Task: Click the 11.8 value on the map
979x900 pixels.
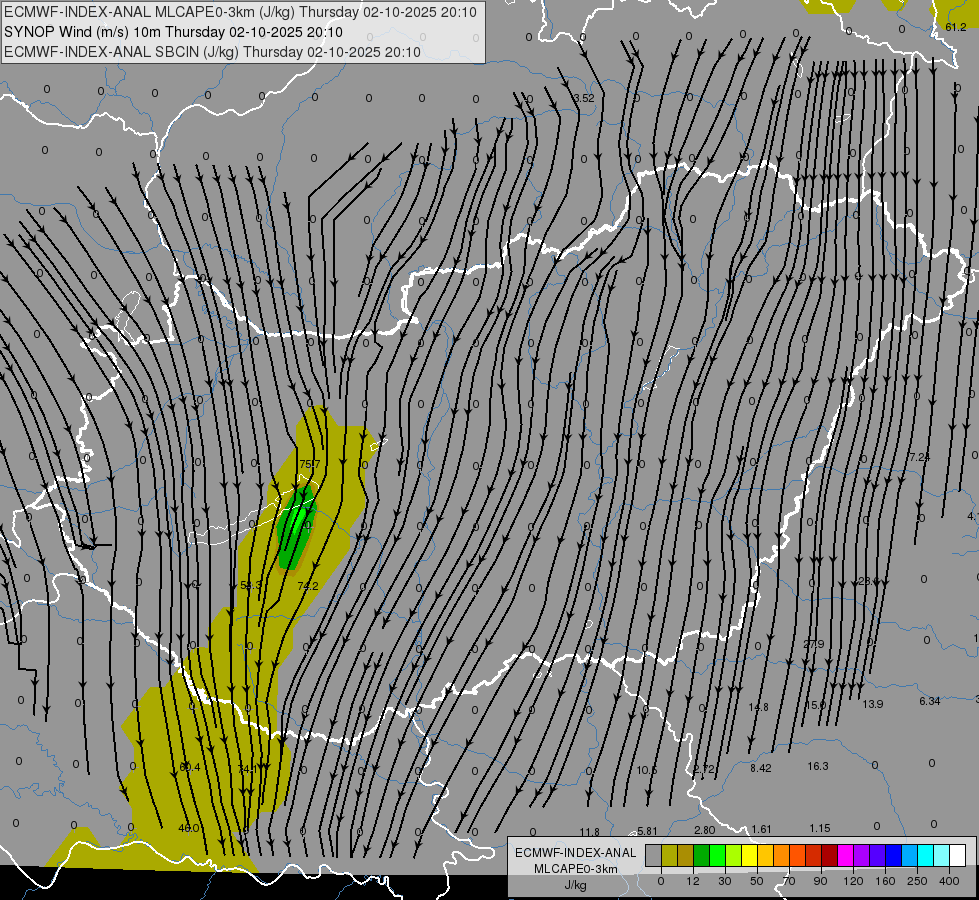Action: [589, 832]
